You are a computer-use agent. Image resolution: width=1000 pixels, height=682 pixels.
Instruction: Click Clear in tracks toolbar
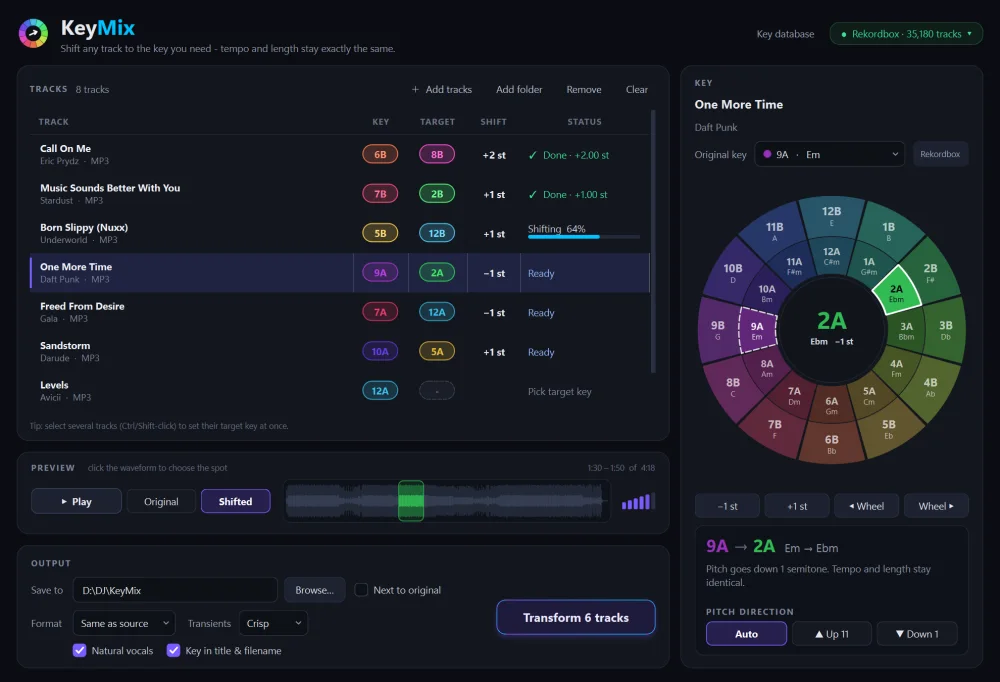point(636,89)
